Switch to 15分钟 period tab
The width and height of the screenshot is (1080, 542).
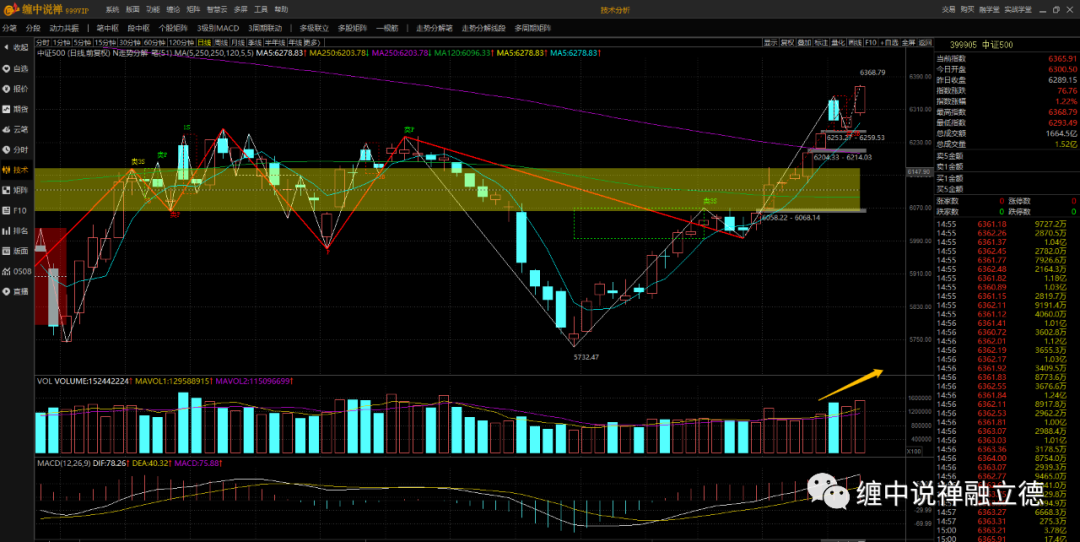[105, 43]
